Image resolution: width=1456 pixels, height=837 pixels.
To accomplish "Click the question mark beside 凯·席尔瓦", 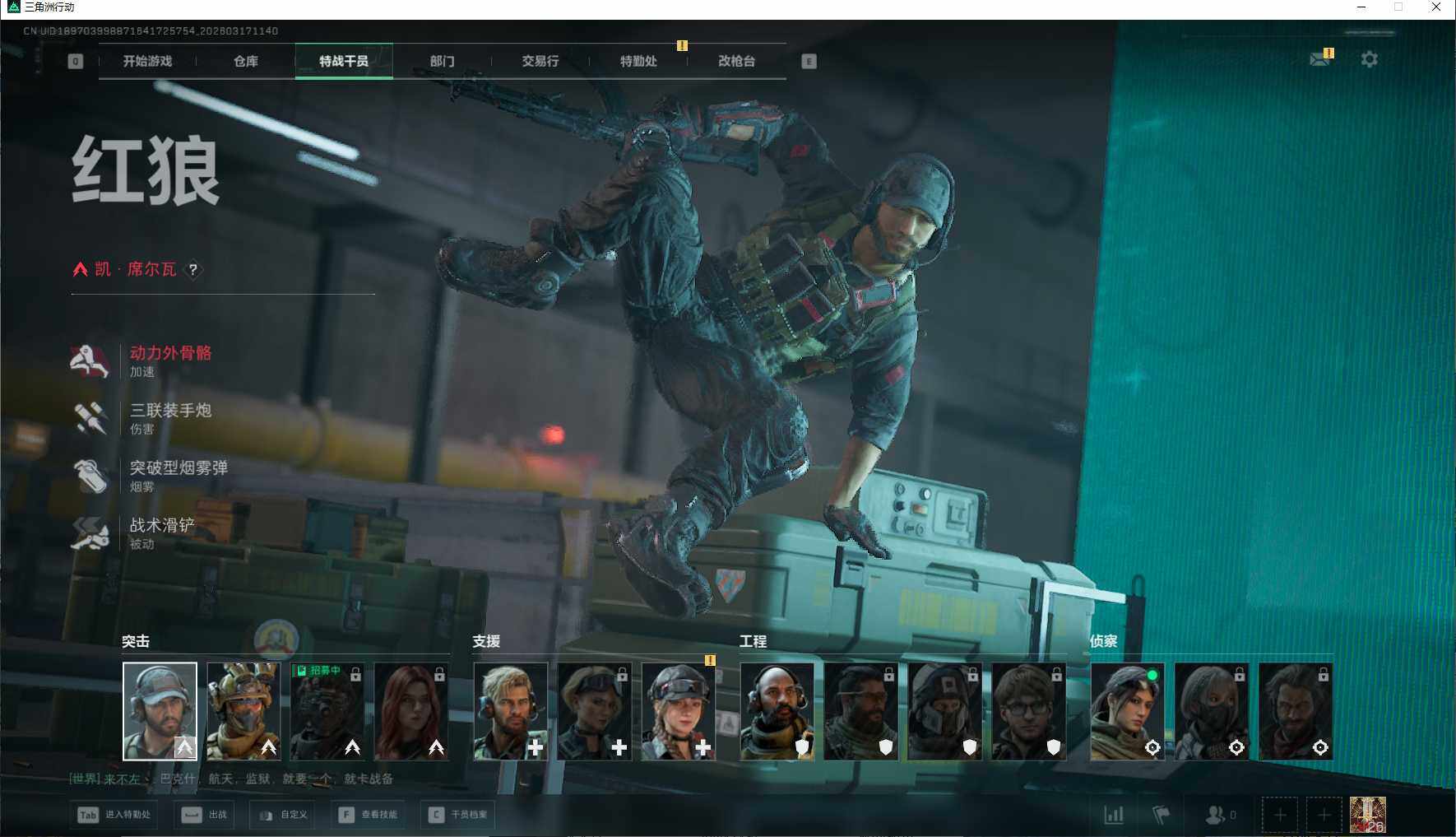I will click(193, 269).
